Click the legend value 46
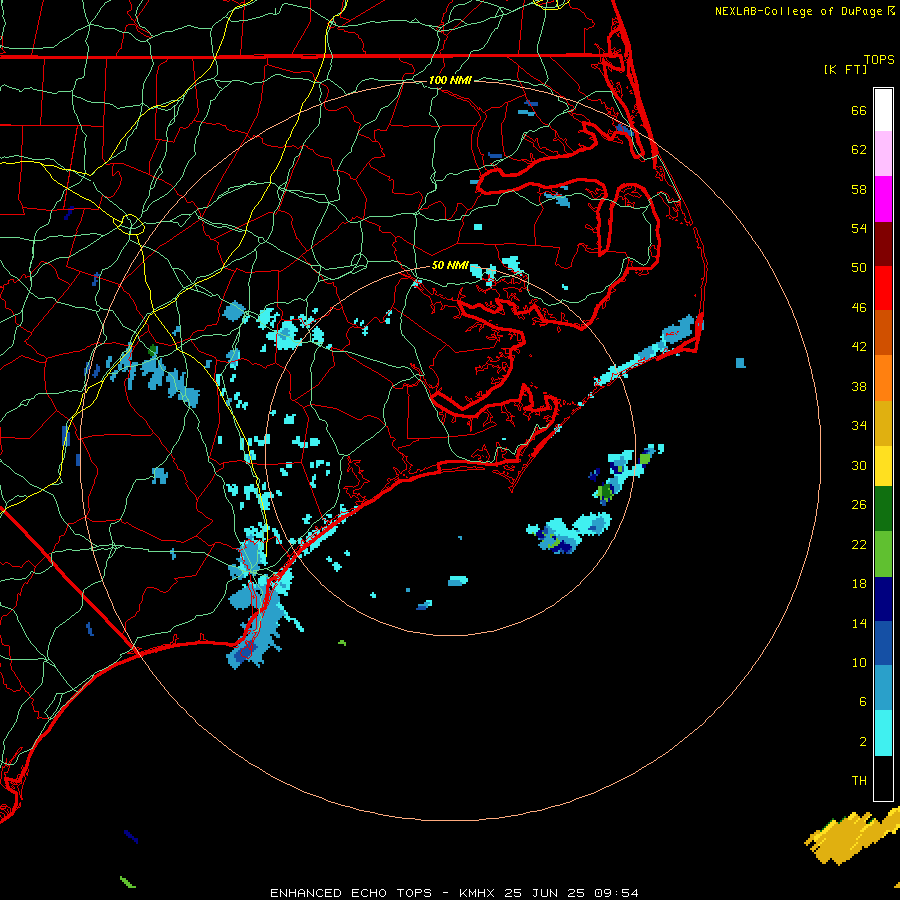The image size is (900, 900). click(859, 308)
